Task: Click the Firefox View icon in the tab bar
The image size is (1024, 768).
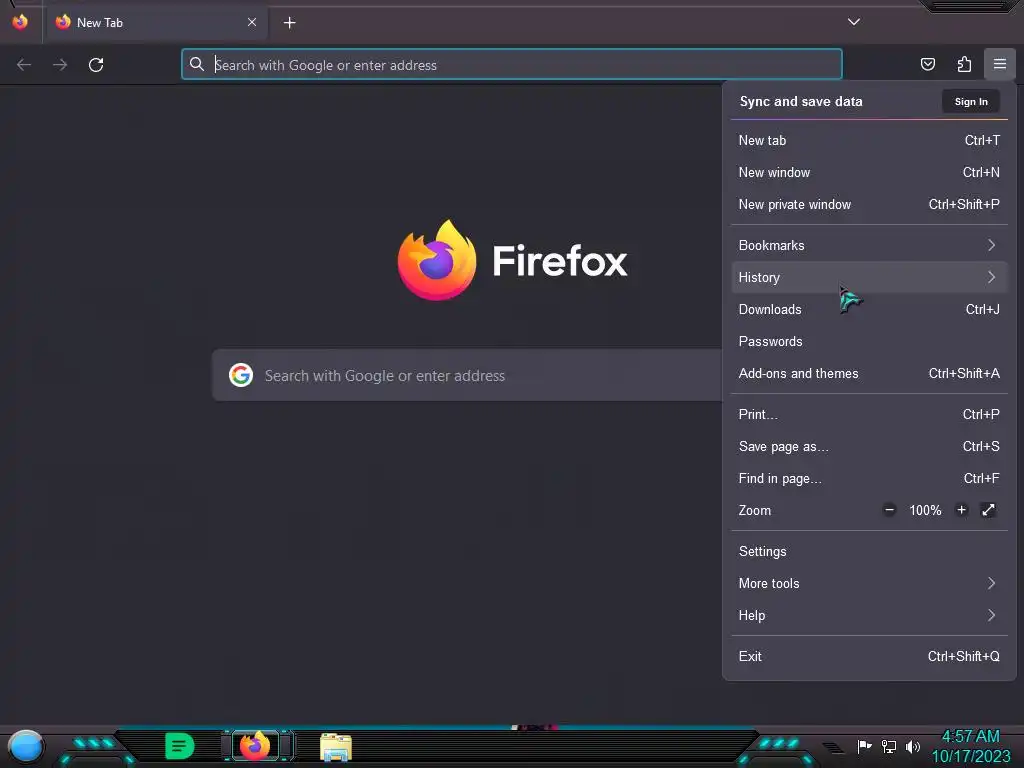Action: (x=20, y=22)
